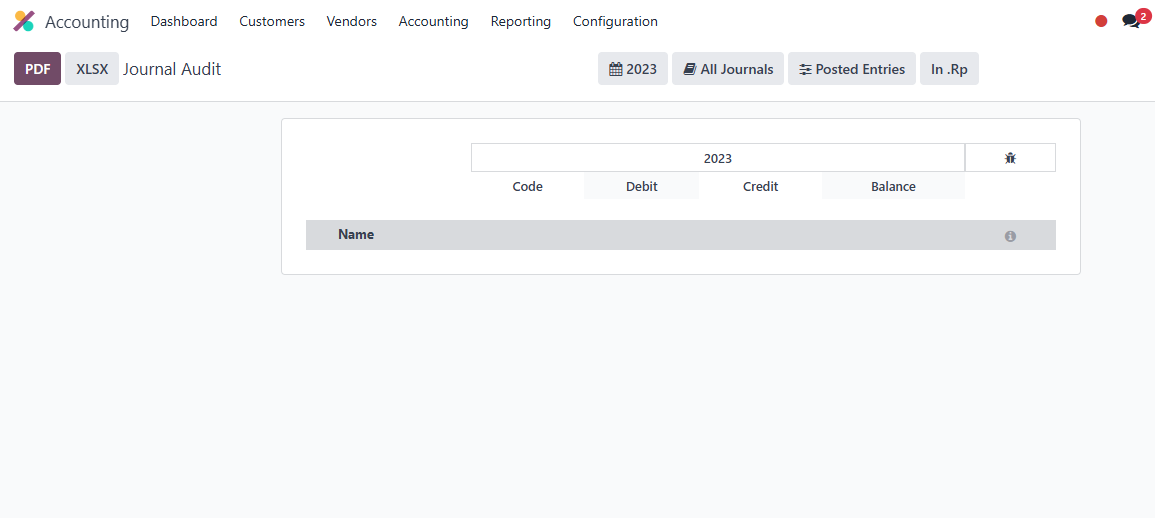Open the Vendors menu
The image size is (1155, 518).
coord(352,21)
